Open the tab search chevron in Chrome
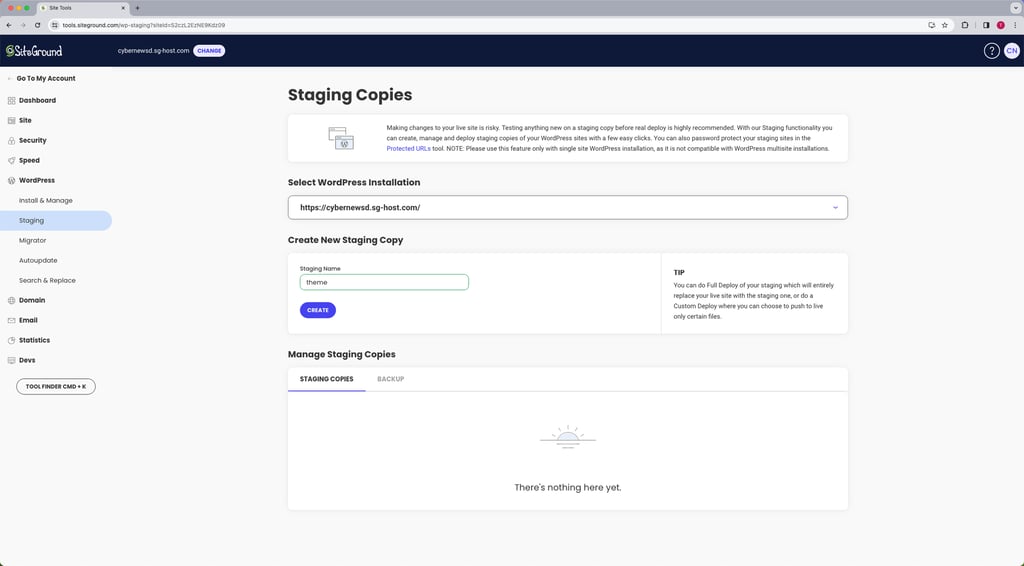1024x566 pixels. pos(1016,8)
